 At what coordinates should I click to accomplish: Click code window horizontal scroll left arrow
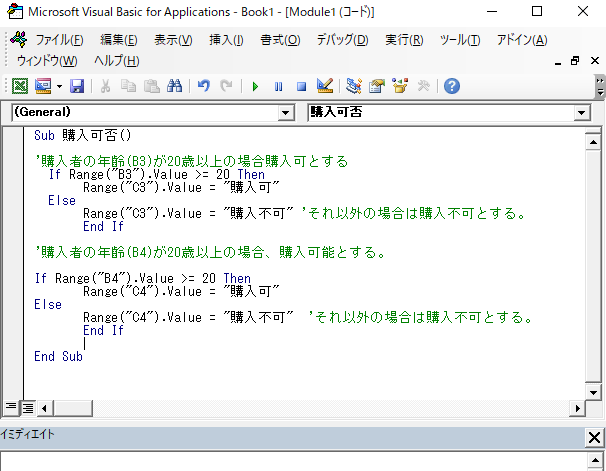point(44,408)
